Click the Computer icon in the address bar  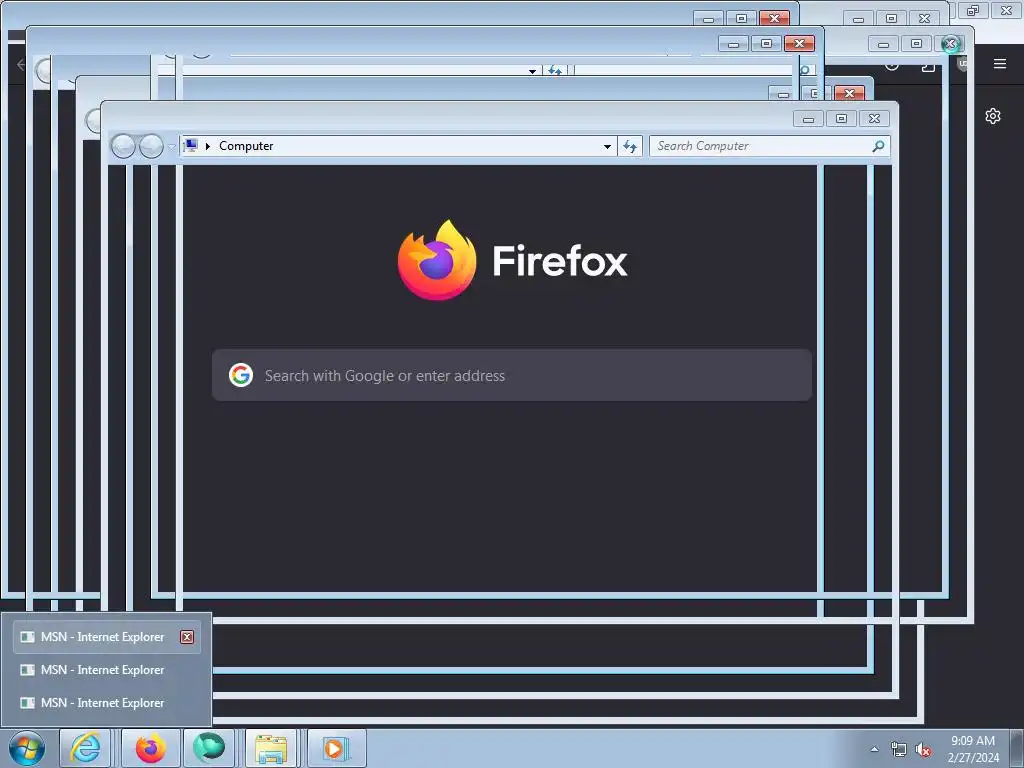coord(191,146)
